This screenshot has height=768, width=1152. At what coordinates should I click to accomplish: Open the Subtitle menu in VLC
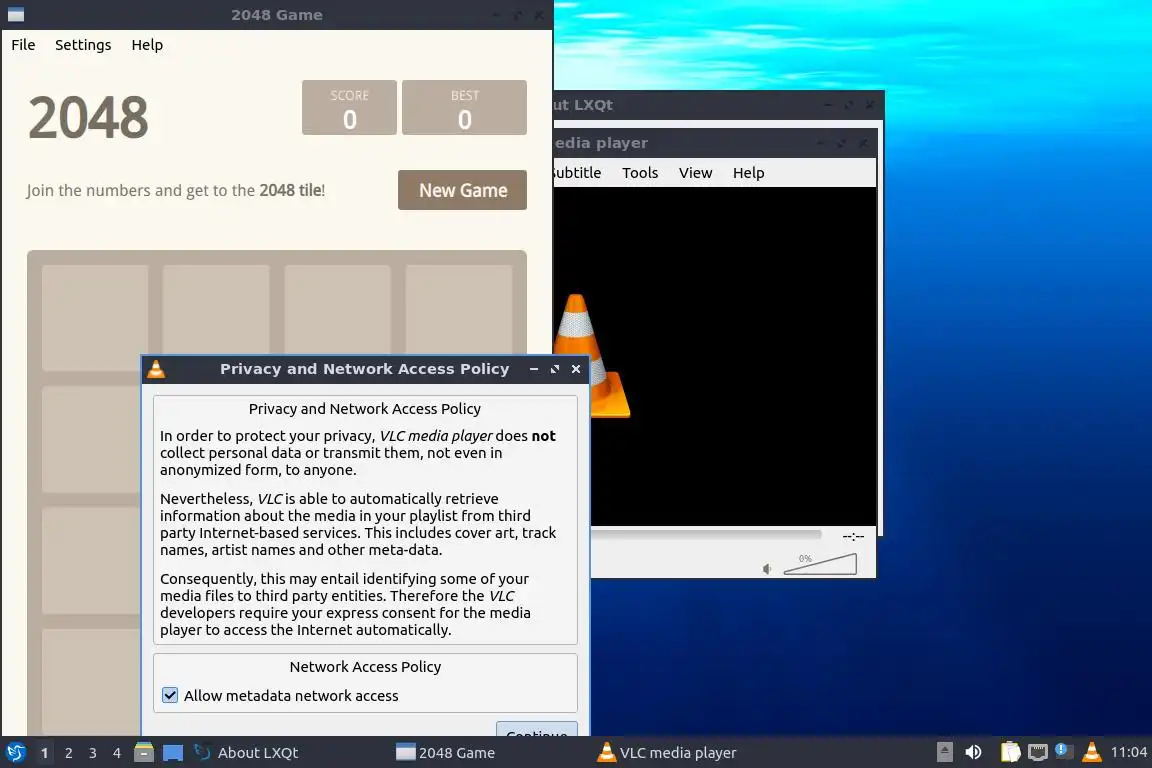coord(576,173)
